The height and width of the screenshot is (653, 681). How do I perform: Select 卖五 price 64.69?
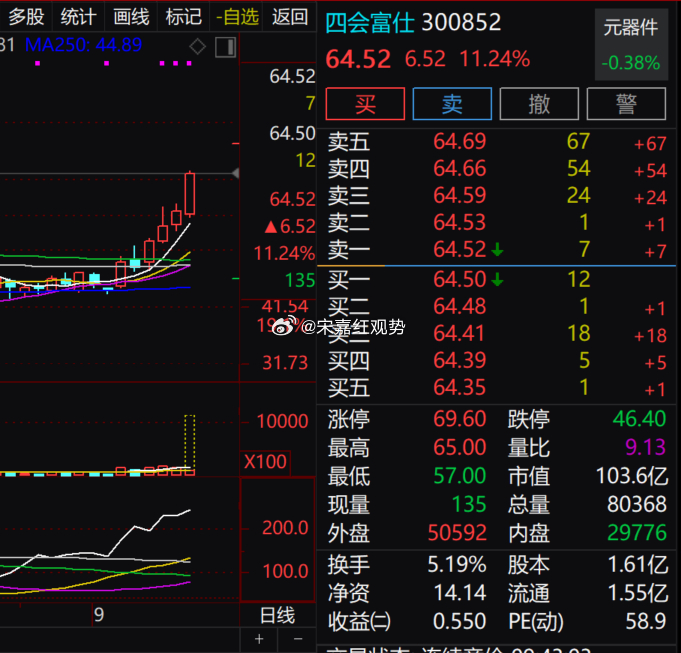[x=460, y=142]
